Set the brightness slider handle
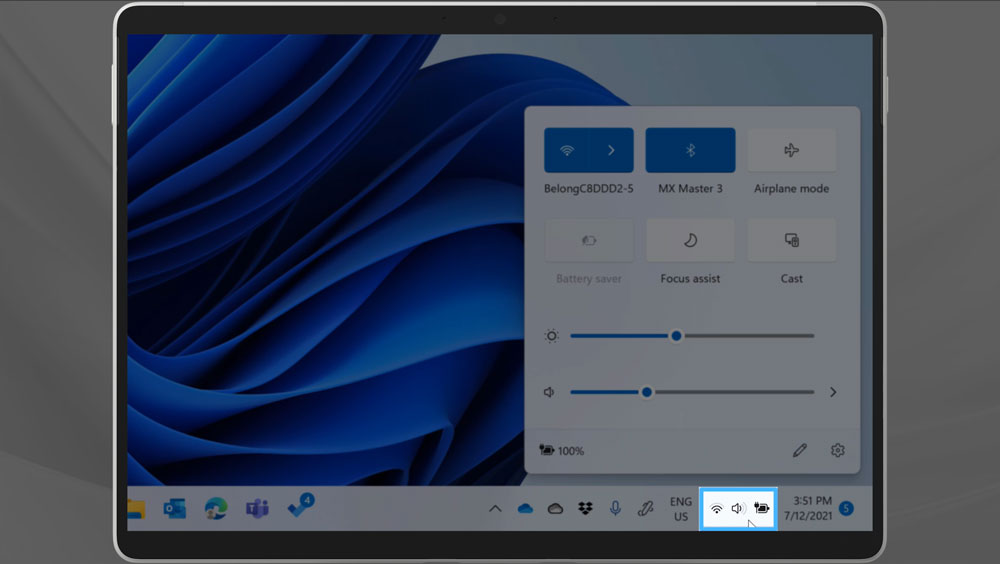Screen dimensions: 1000x564 tap(676, 336)
